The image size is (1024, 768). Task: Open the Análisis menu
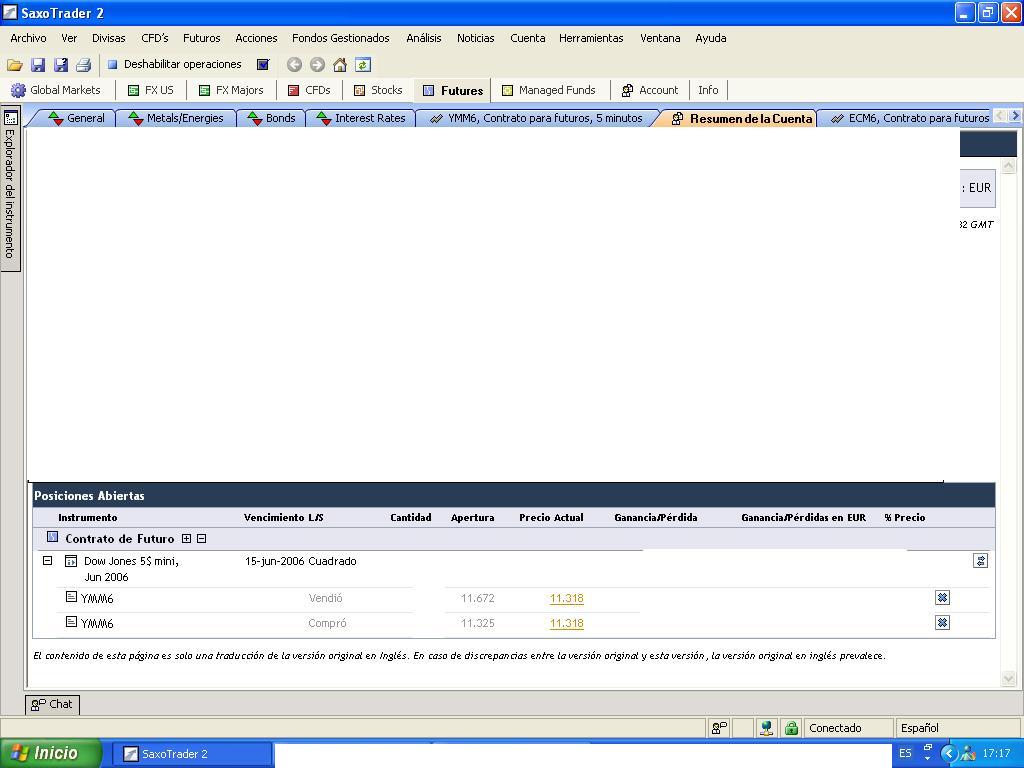[424, 38]
